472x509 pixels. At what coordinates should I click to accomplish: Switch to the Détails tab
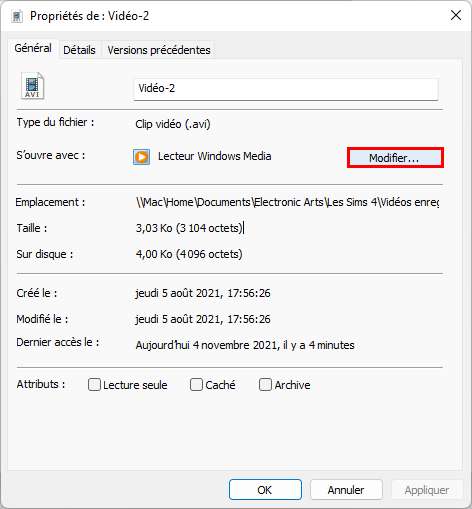pyautogui.click(x=79, y=50)
